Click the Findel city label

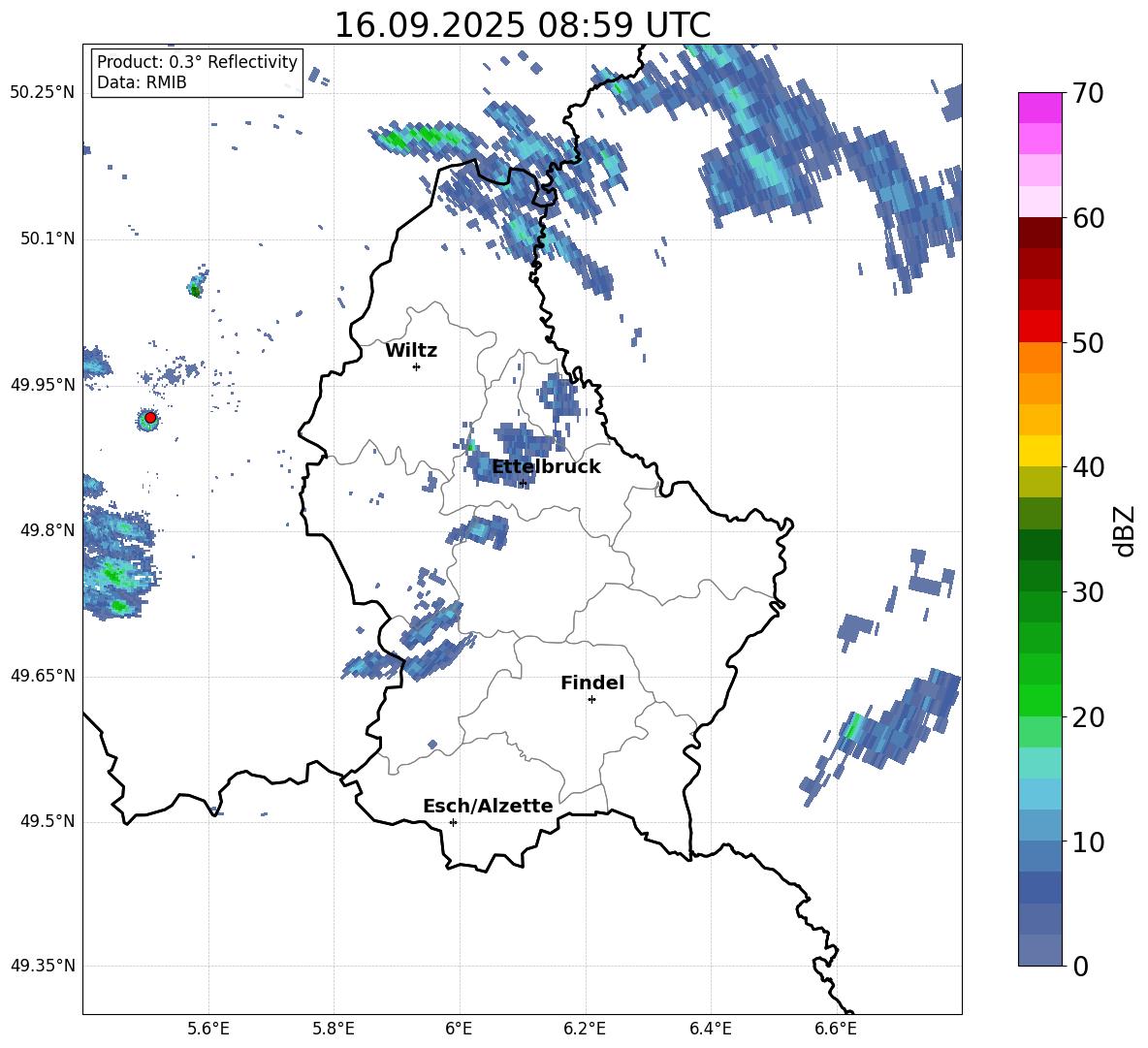pyautogui.click(x=592, y=683)
